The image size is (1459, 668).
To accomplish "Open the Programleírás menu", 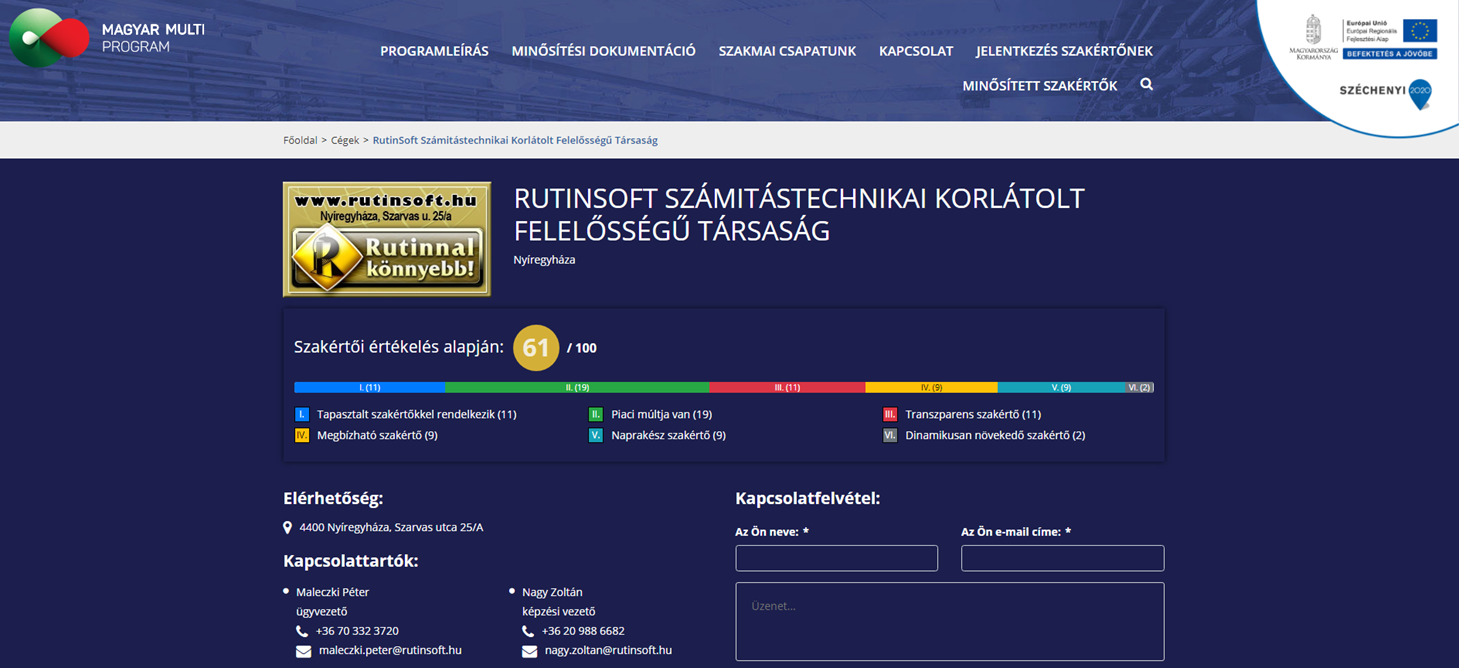I will tap(434, 51).
